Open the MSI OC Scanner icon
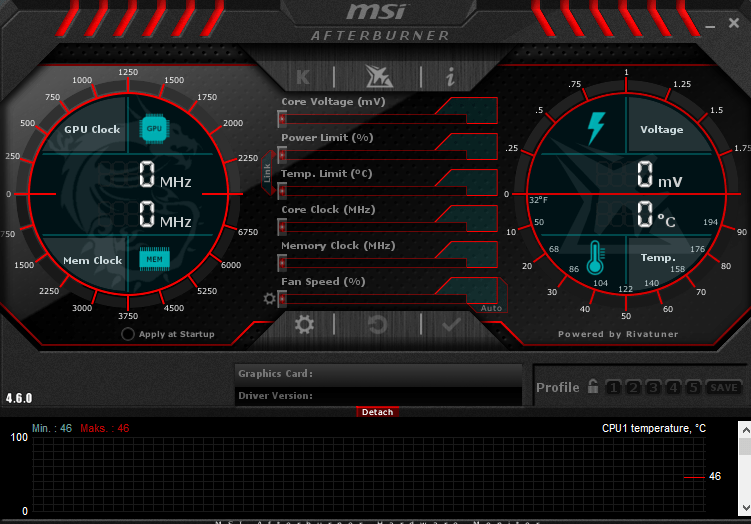 click(x=379, y=77)
